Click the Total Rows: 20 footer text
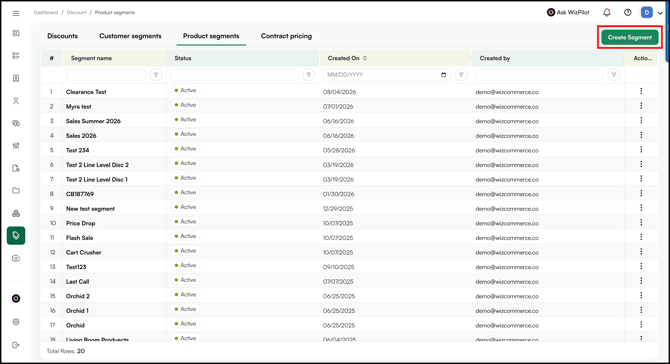670x364 pixels. click(65, 351)
